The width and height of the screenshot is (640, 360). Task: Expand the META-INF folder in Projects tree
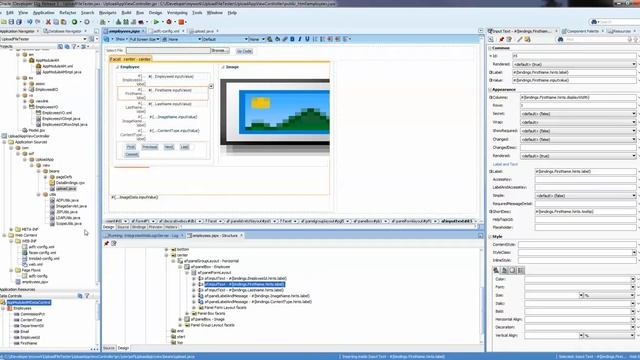tap(11, 229)
